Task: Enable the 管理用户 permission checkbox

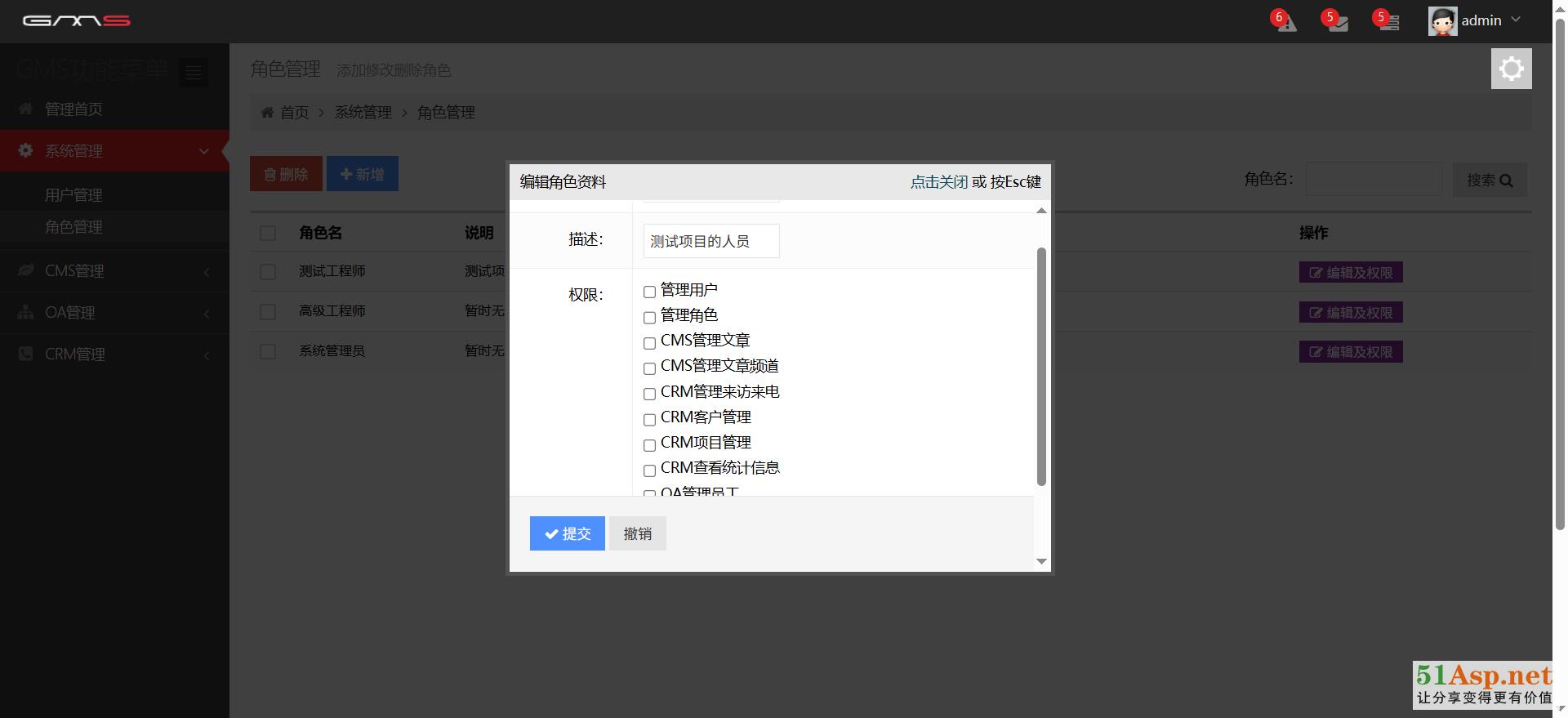Action: 649,292
